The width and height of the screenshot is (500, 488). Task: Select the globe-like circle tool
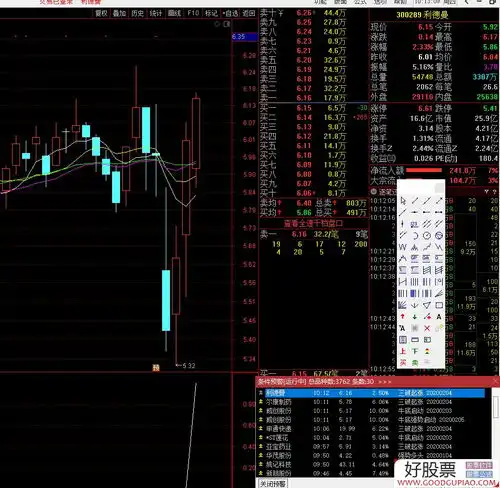pos(439,235)
